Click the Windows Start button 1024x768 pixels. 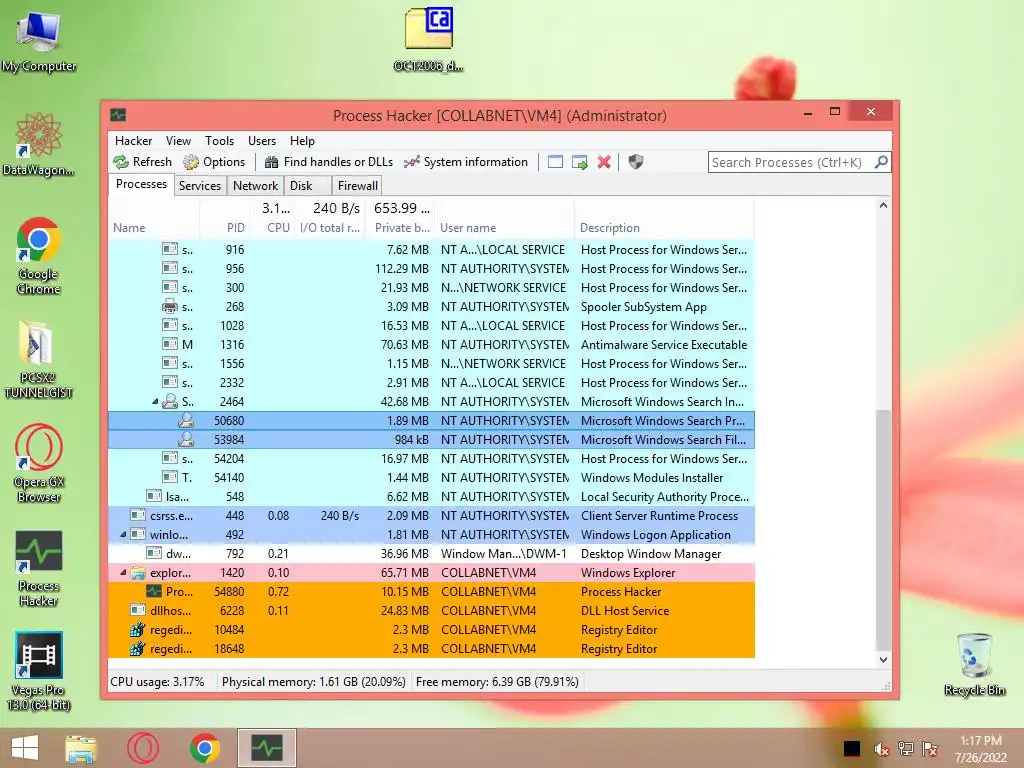pyautogui.click(x=25, y=748)
